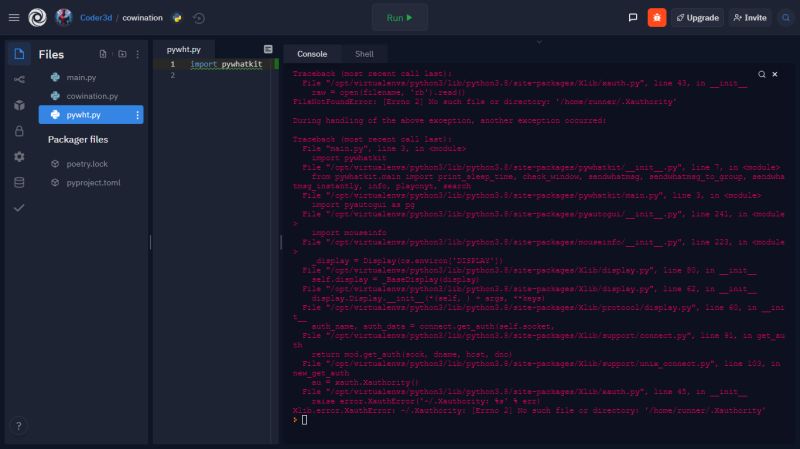Click the Files panel title
The height and width of the screenshot is (449, 800).
(x=51, y=55)
